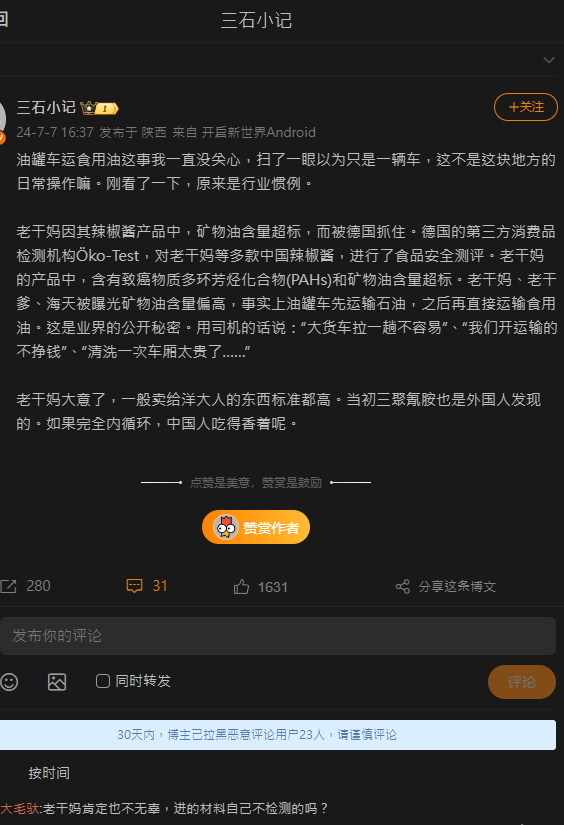
Task: Click the share icon beside 分享这条博文
Action: [403, 587]
